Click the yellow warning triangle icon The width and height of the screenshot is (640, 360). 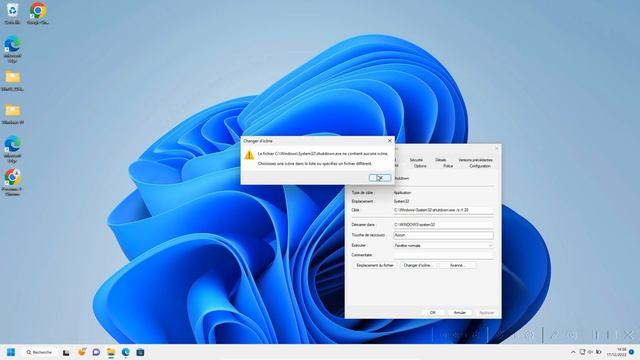click(x=249, y=155)
